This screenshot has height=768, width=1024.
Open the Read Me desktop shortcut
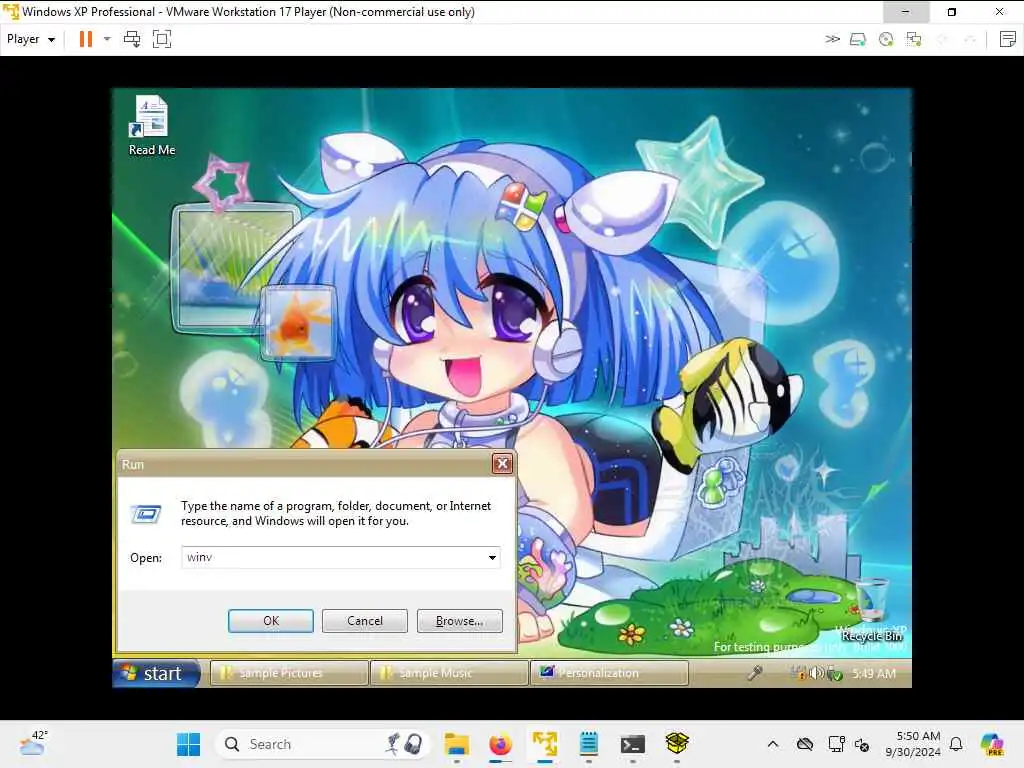pos(152,125)
